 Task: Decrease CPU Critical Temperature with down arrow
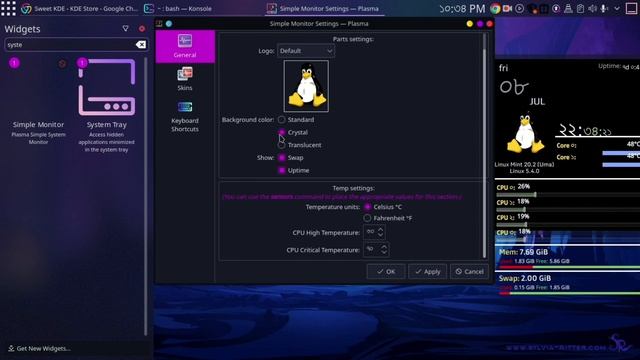[384, 253]
